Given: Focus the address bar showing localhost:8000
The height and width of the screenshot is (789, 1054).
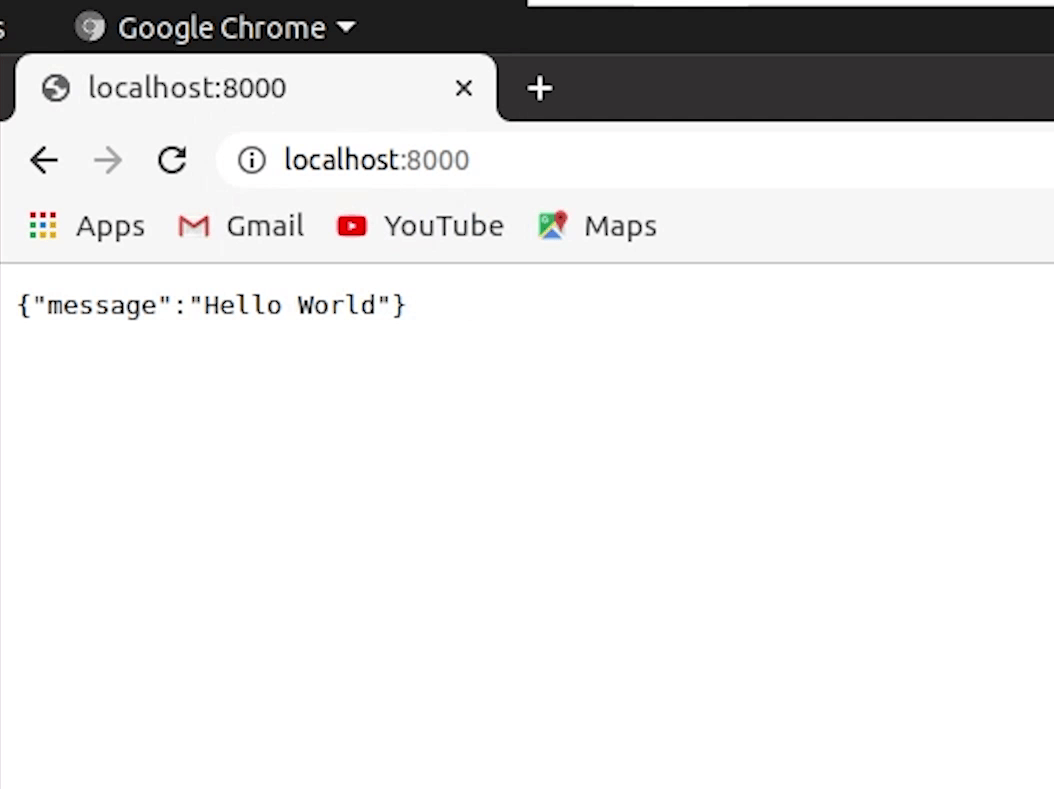Looking at the screenshot, I should 600,160.
